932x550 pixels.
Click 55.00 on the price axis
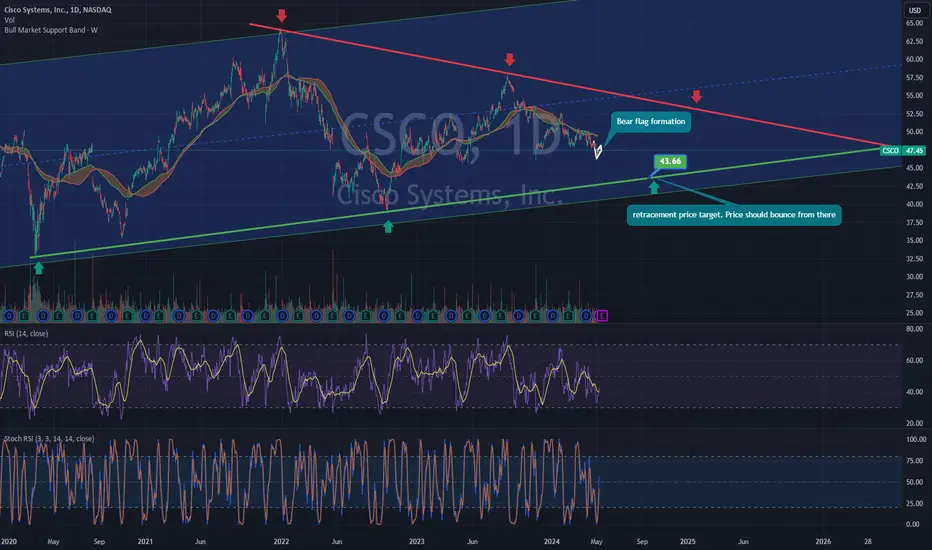pyautogui.click(x=914, y=96)
